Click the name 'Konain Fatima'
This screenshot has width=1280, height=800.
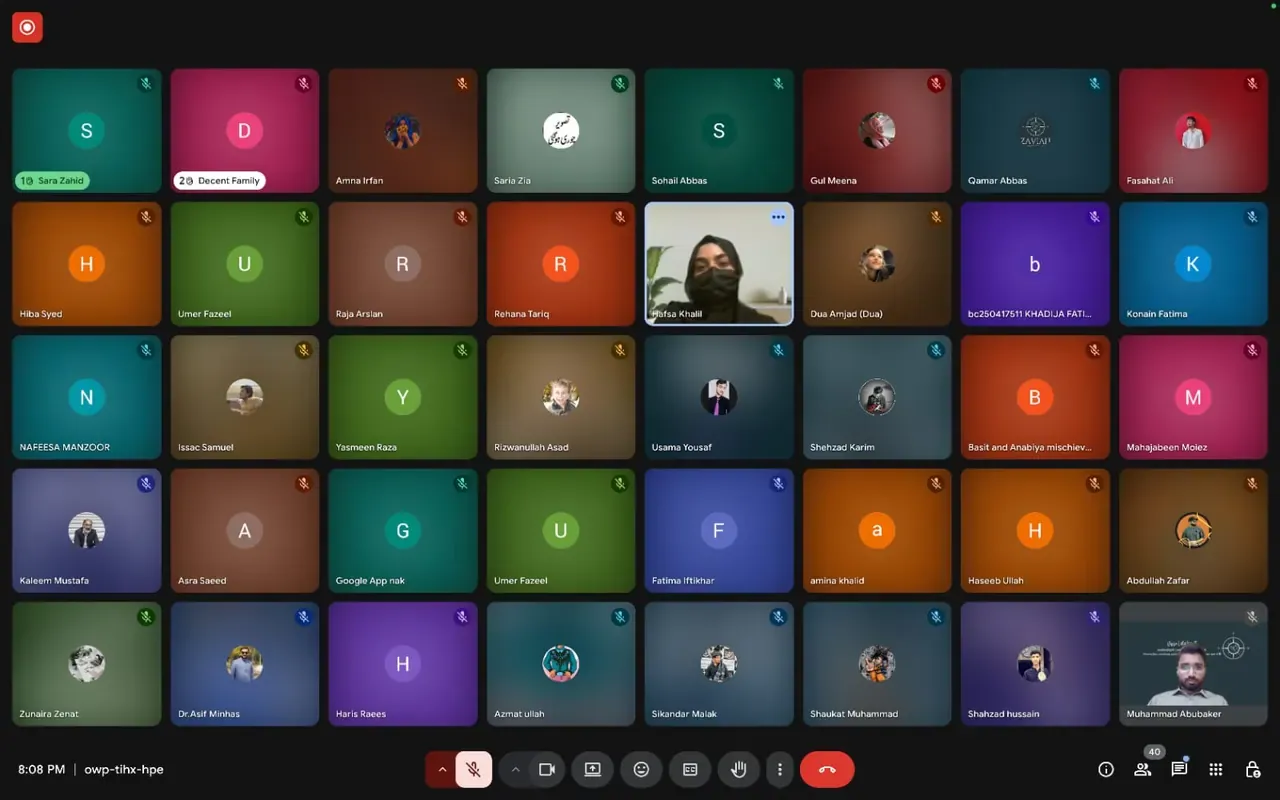pos(1157,314)
